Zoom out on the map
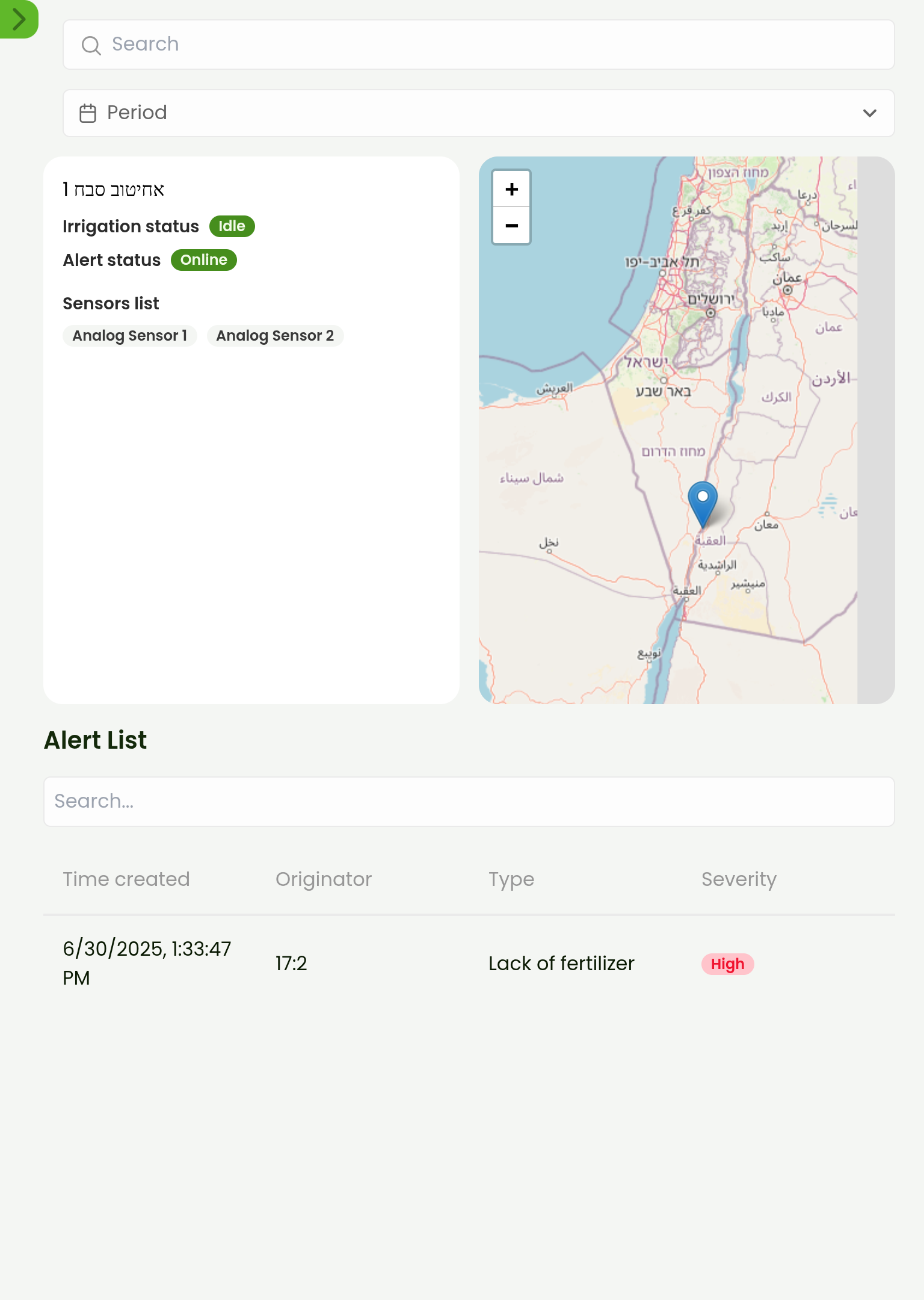This screenshot has width=924, height=1300. tap(511, 226)
